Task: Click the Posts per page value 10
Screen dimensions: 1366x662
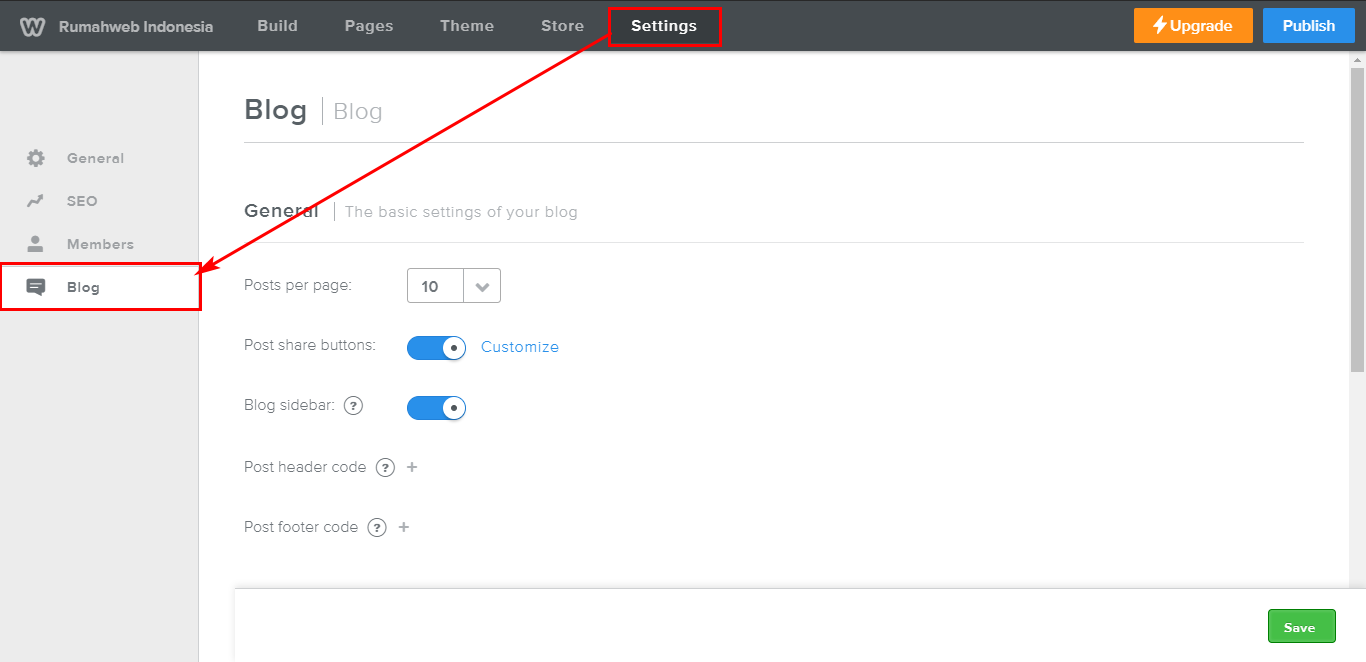Action: [x=430, y=286]
